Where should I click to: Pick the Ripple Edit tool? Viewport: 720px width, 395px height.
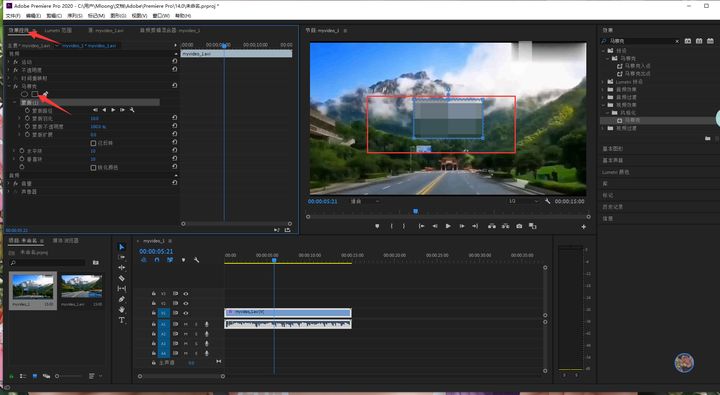(x=122, y=267)
